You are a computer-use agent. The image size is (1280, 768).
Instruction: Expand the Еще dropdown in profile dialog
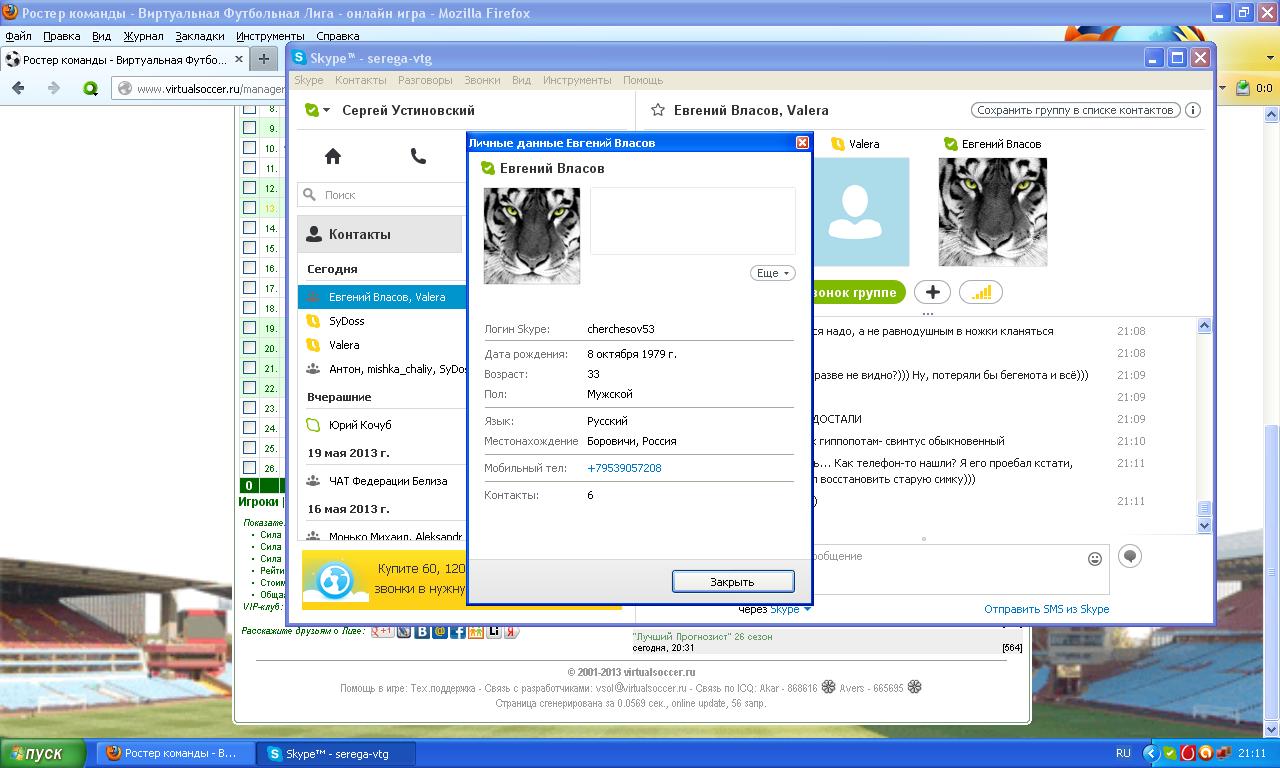coord(773,273)
